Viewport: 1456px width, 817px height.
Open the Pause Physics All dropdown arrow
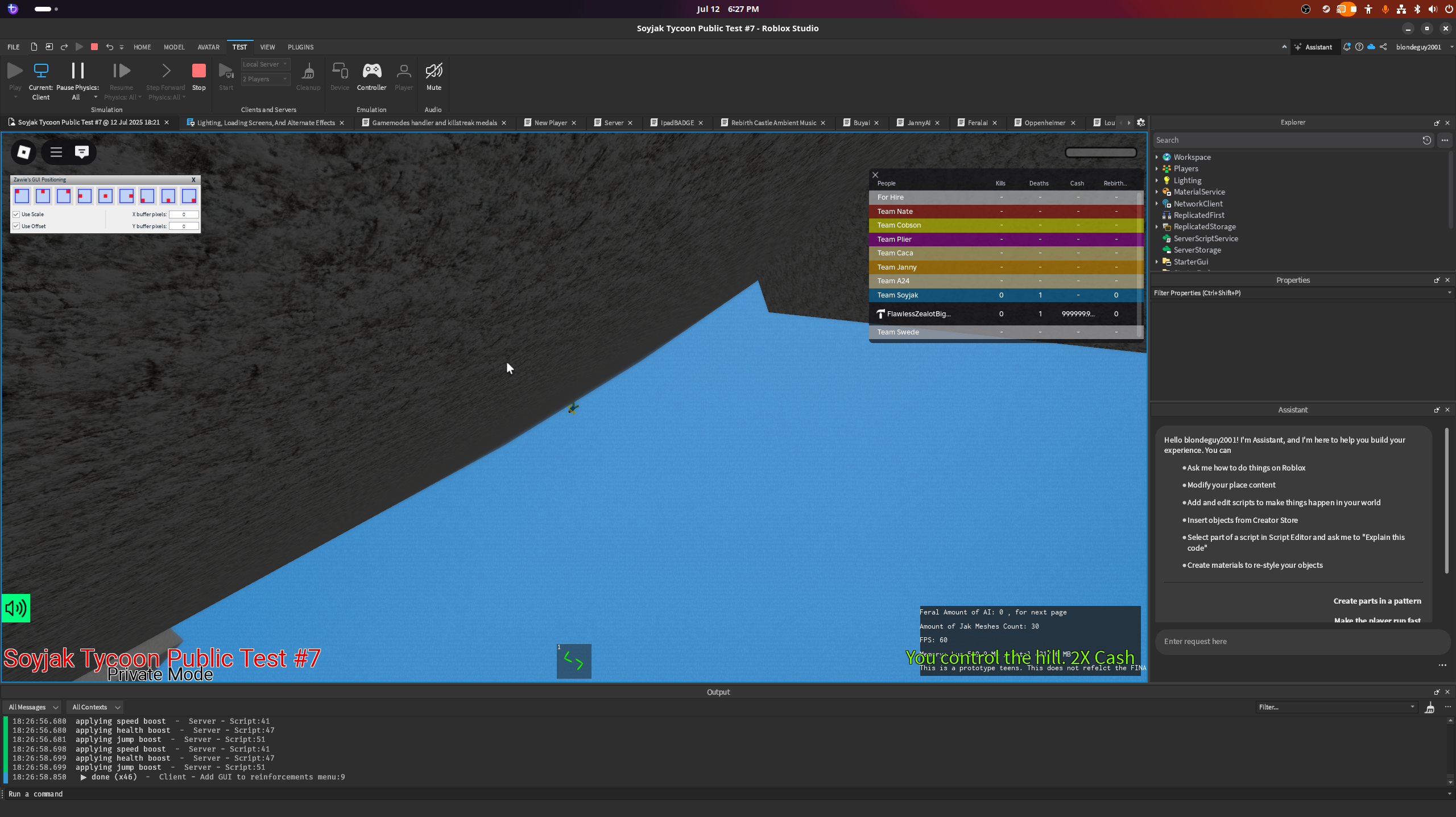click(x=96, y=97)
